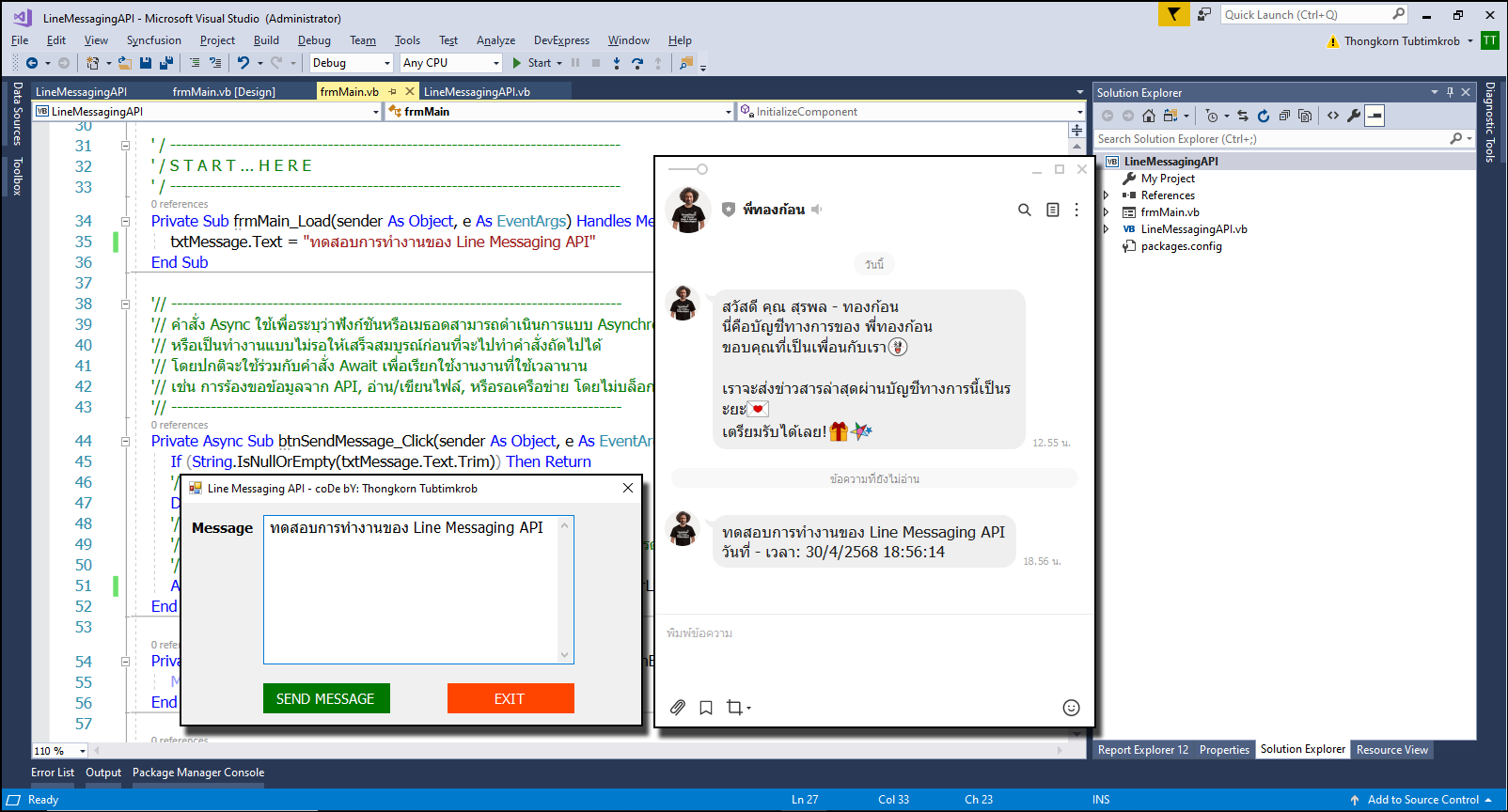The image size is (1508, 812).
Task: Click the Uncomment selected lines icon
Action: click(x=215, y=63)
